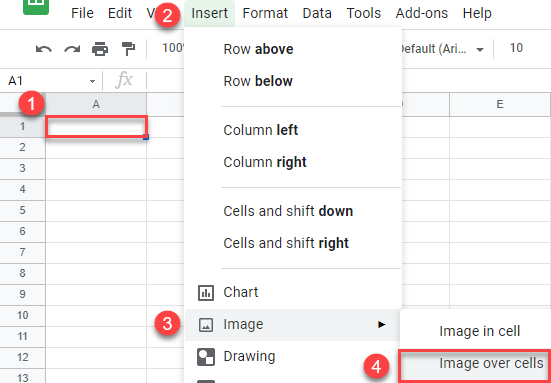
Task: Open the Insert menu
Action: (x=209, y=13)
